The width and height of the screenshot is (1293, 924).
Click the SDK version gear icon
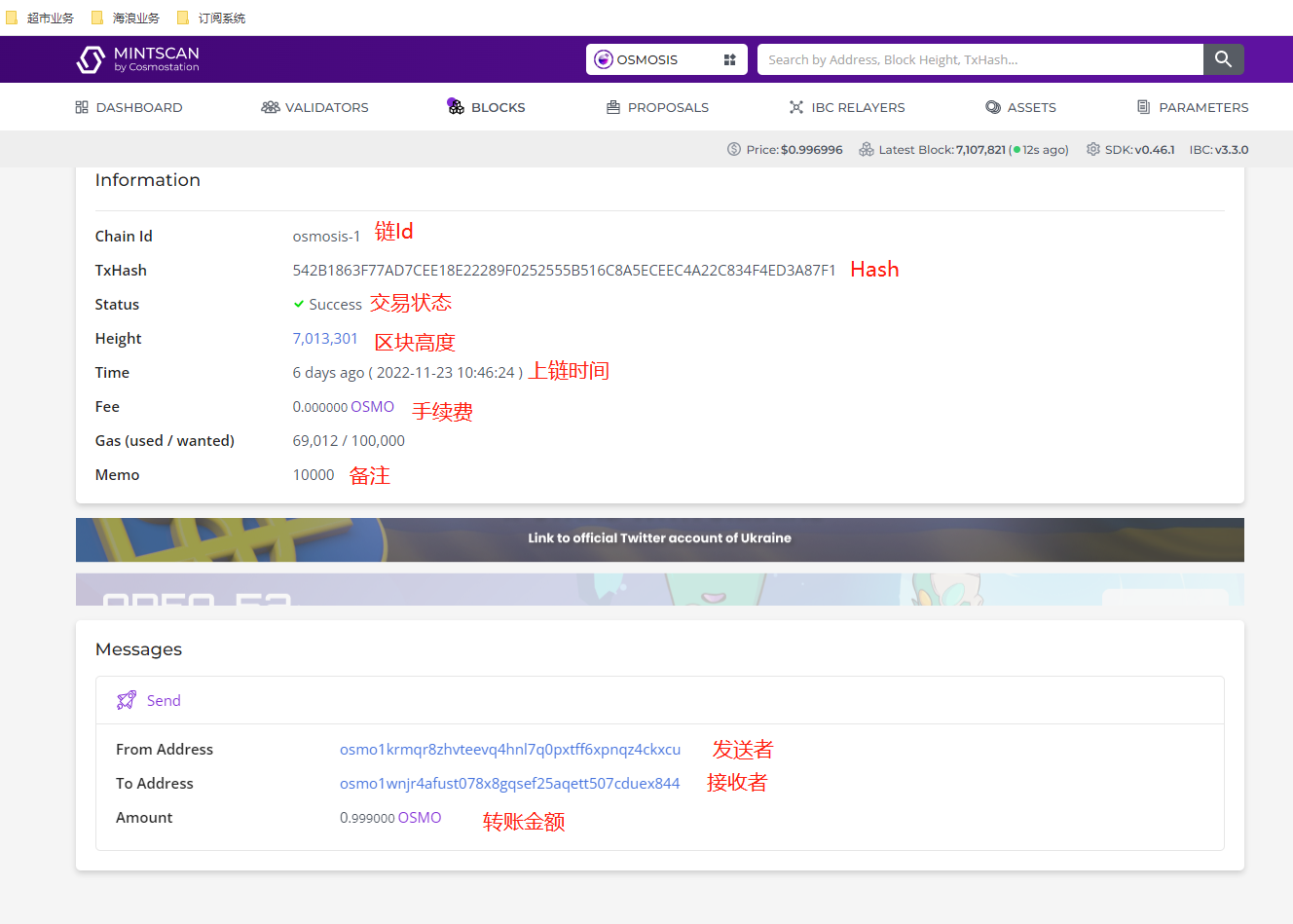click(1092, 149)
